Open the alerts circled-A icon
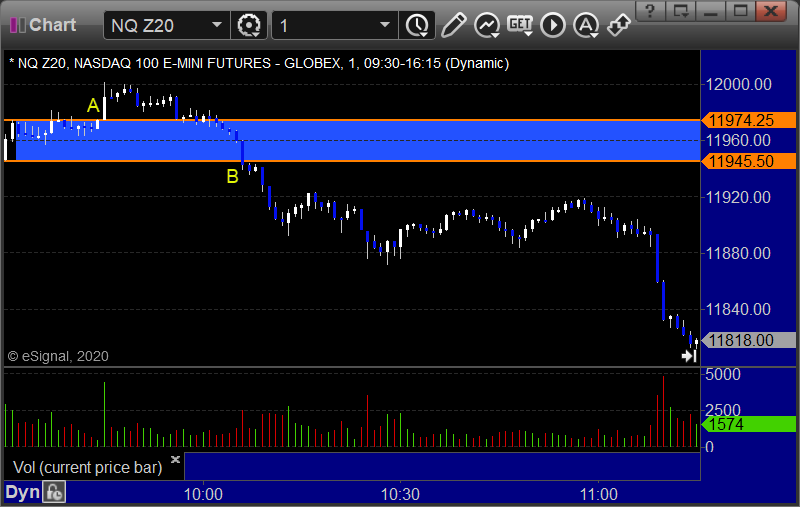The width and height of the screenshot is (800, 507). point(586,25)
